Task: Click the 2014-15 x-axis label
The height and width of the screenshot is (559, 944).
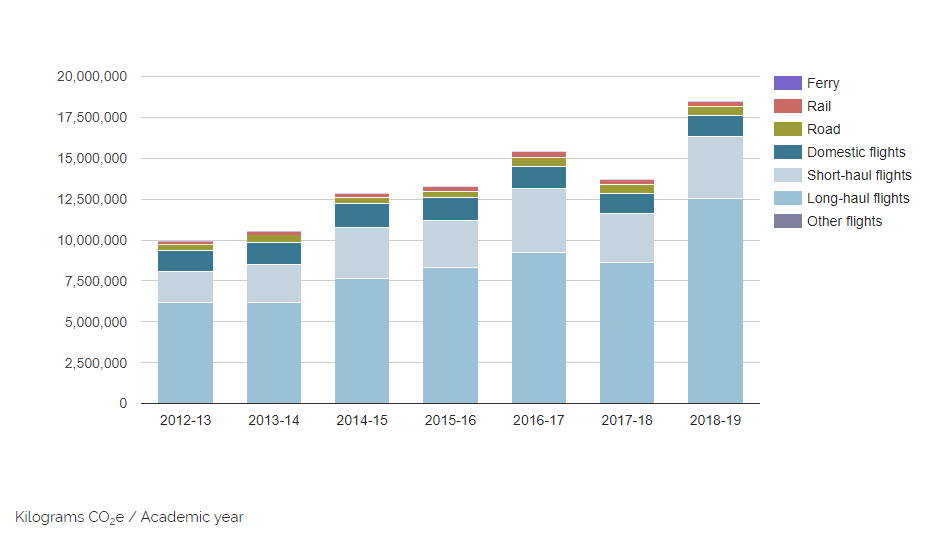Action: [362, 420]
